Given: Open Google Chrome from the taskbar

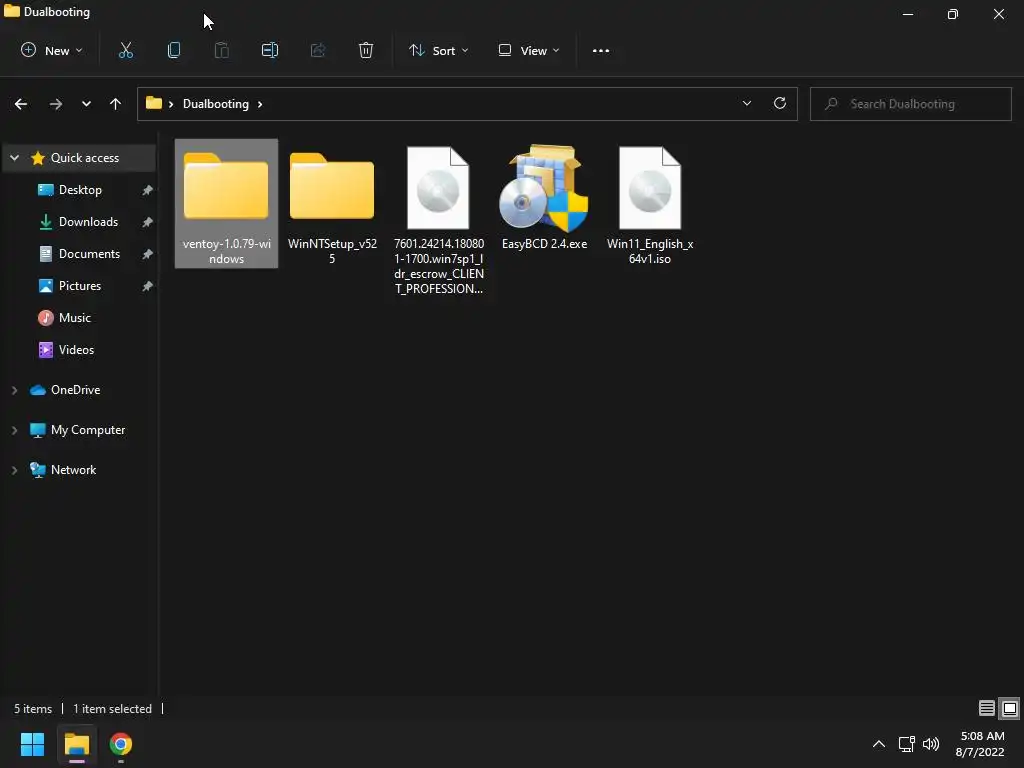Looking at the screenshot, I should [x=121, y=744].
